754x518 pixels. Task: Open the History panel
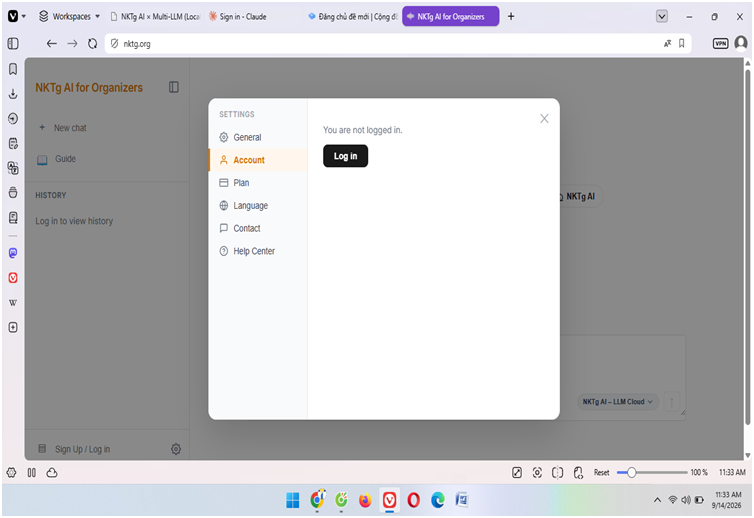click(x=13, y=118)
